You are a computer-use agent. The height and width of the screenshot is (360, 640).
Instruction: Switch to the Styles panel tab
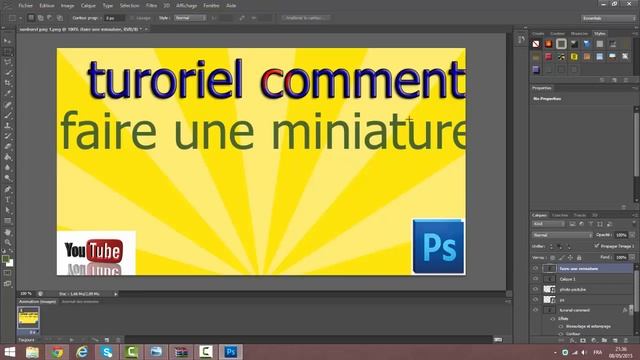(600, 33)
